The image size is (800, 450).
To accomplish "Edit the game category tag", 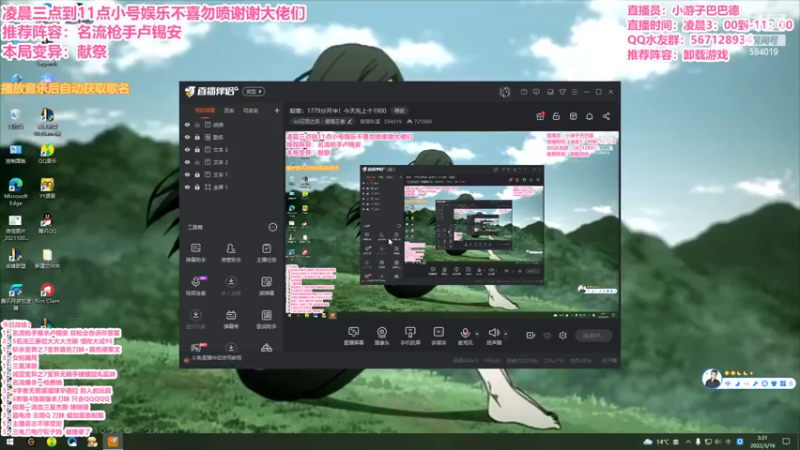I will pyautogui.click(x=322, y=121).
